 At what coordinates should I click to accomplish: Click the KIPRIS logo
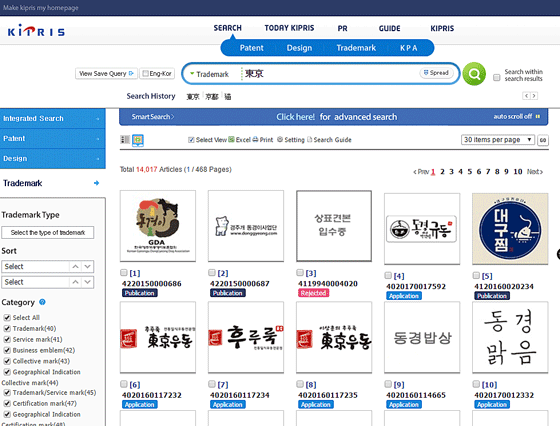click(x=36, y=31)
